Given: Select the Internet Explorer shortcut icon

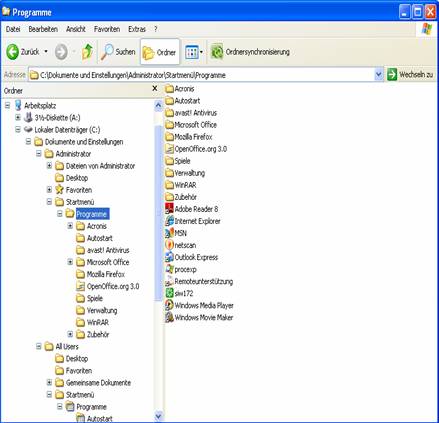Looking at the screenshot, I should click(x=169, y=221).
